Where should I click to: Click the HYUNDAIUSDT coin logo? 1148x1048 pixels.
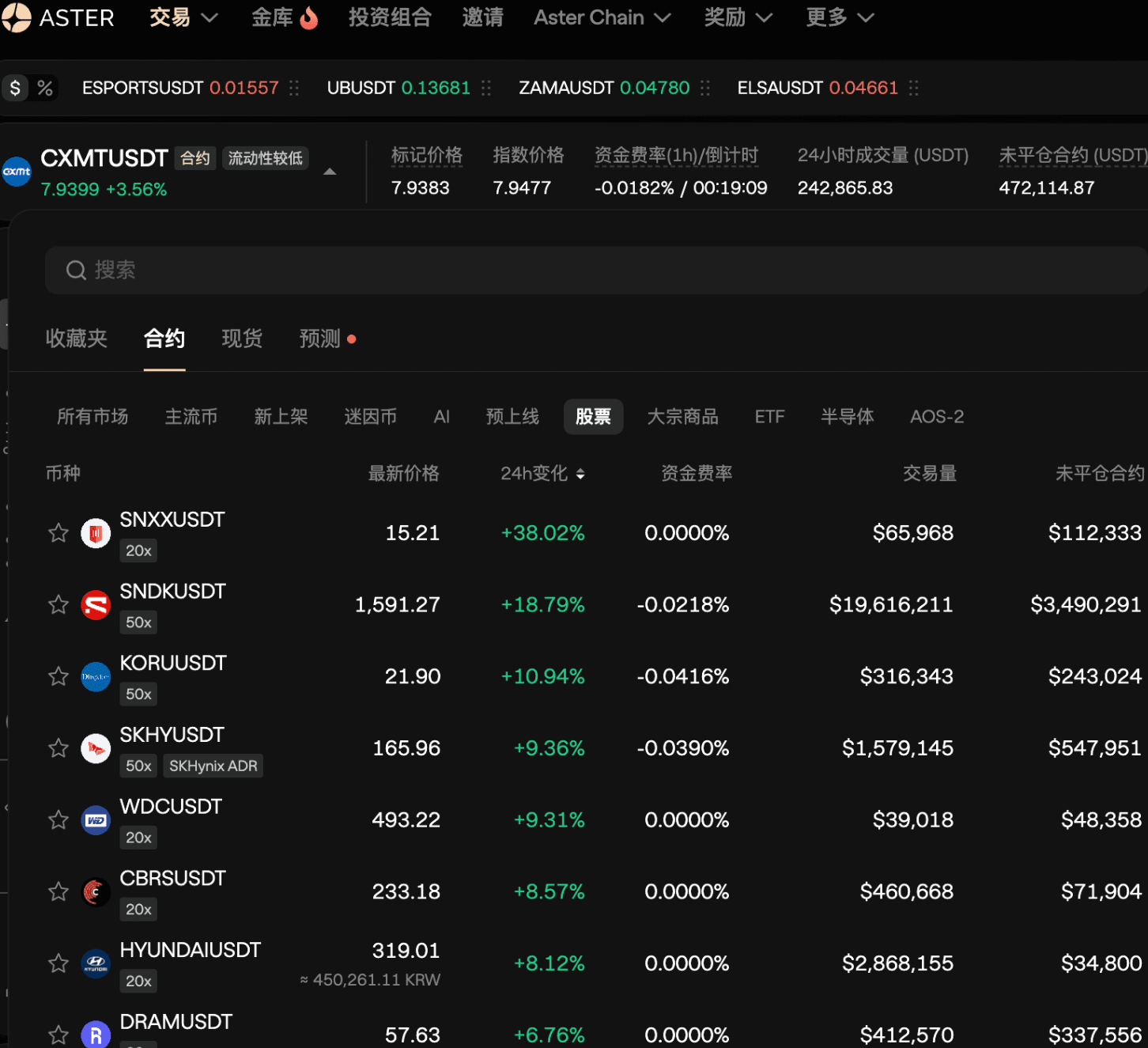[x=96, y=963]
